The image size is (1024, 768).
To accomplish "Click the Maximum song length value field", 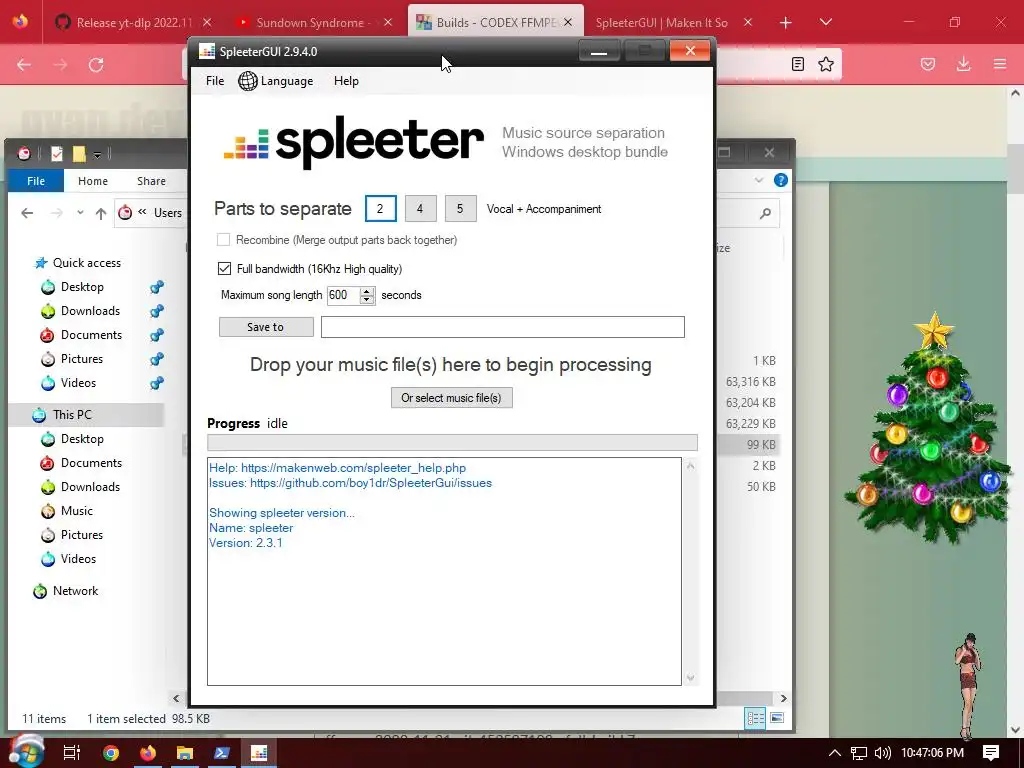I will (x=343, y=295).
